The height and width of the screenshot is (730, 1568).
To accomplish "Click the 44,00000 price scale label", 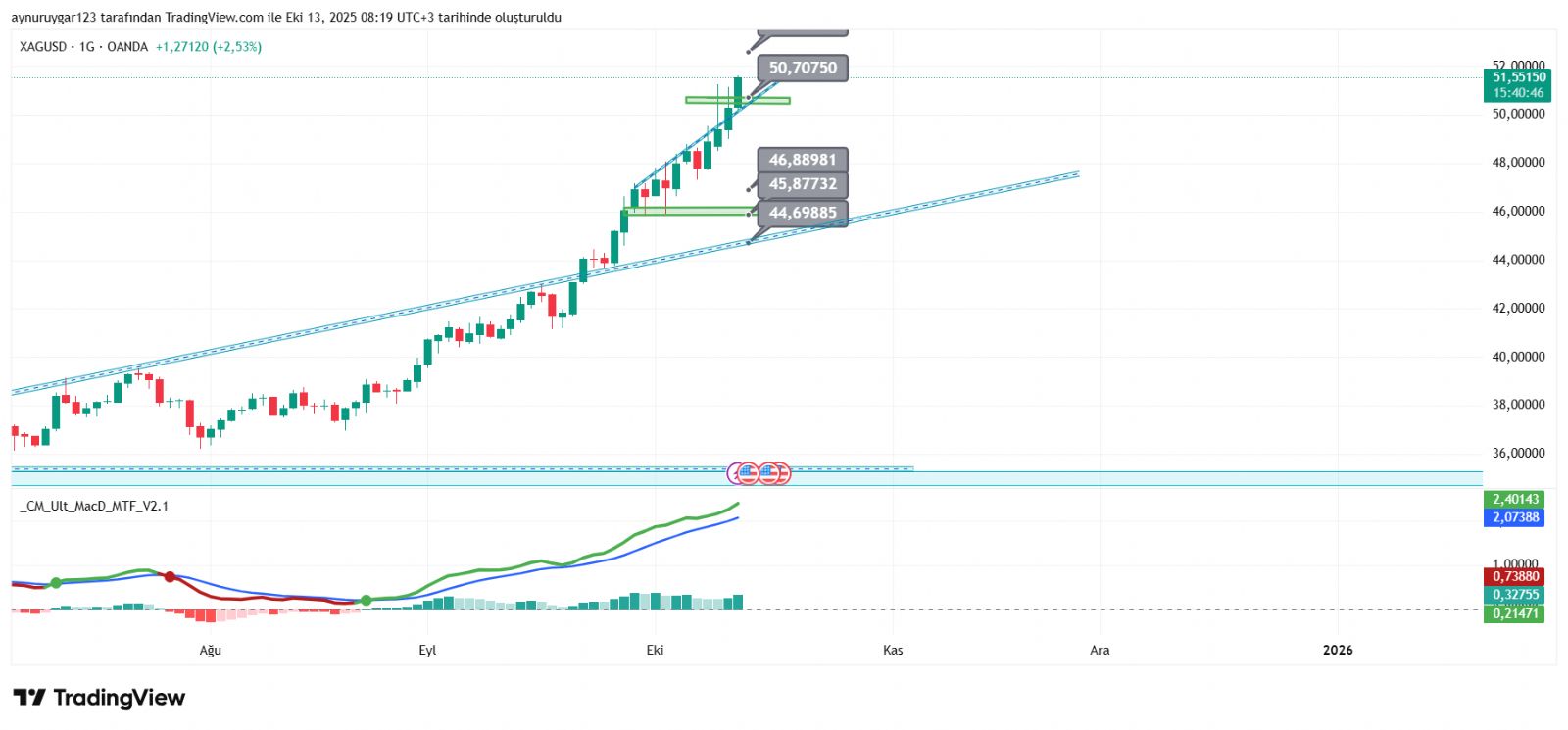I will 1518,260.
